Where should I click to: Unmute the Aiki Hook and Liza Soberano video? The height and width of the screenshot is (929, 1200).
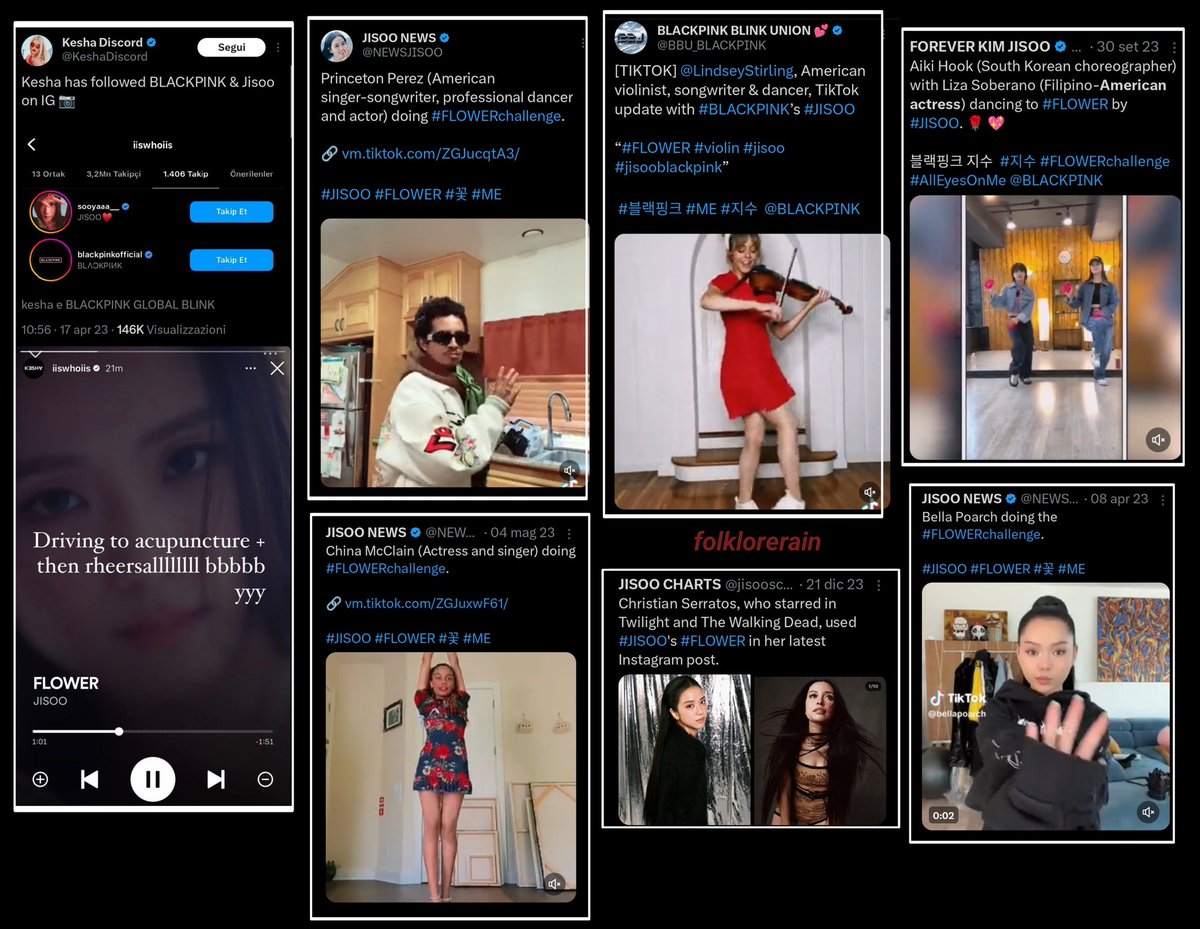[x=1158, y=440]
